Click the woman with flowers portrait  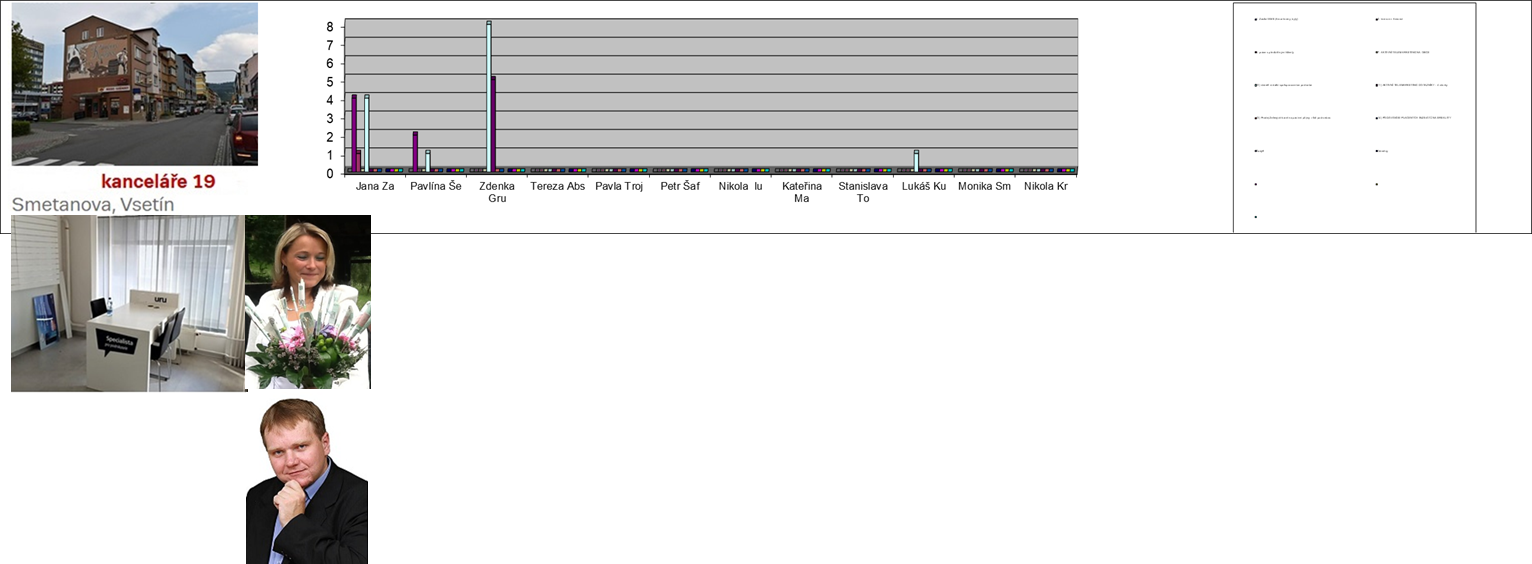308,302
